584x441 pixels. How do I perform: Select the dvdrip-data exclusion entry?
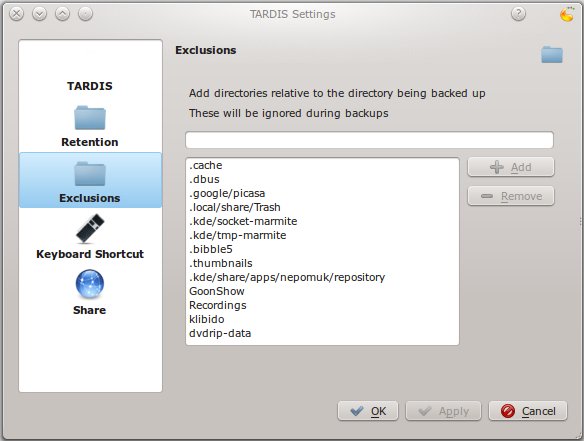[x=322, y=333]
